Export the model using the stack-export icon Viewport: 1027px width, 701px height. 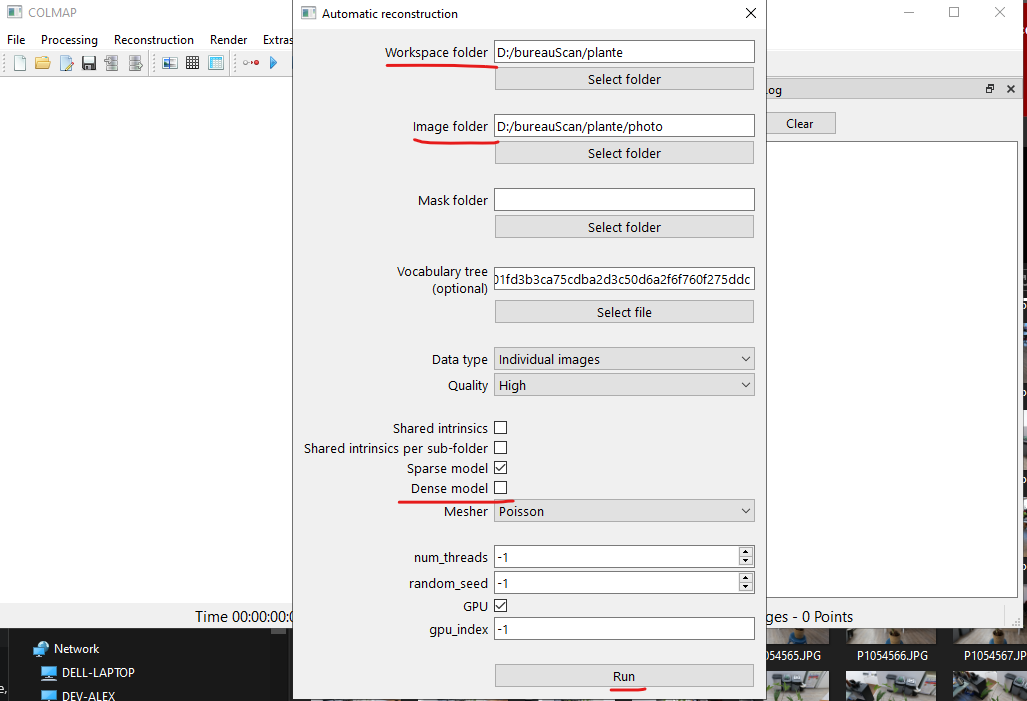tap(135, 62)
